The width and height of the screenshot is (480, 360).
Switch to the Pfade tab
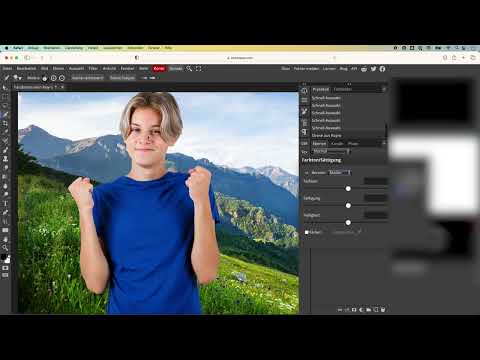click(353, 144)
